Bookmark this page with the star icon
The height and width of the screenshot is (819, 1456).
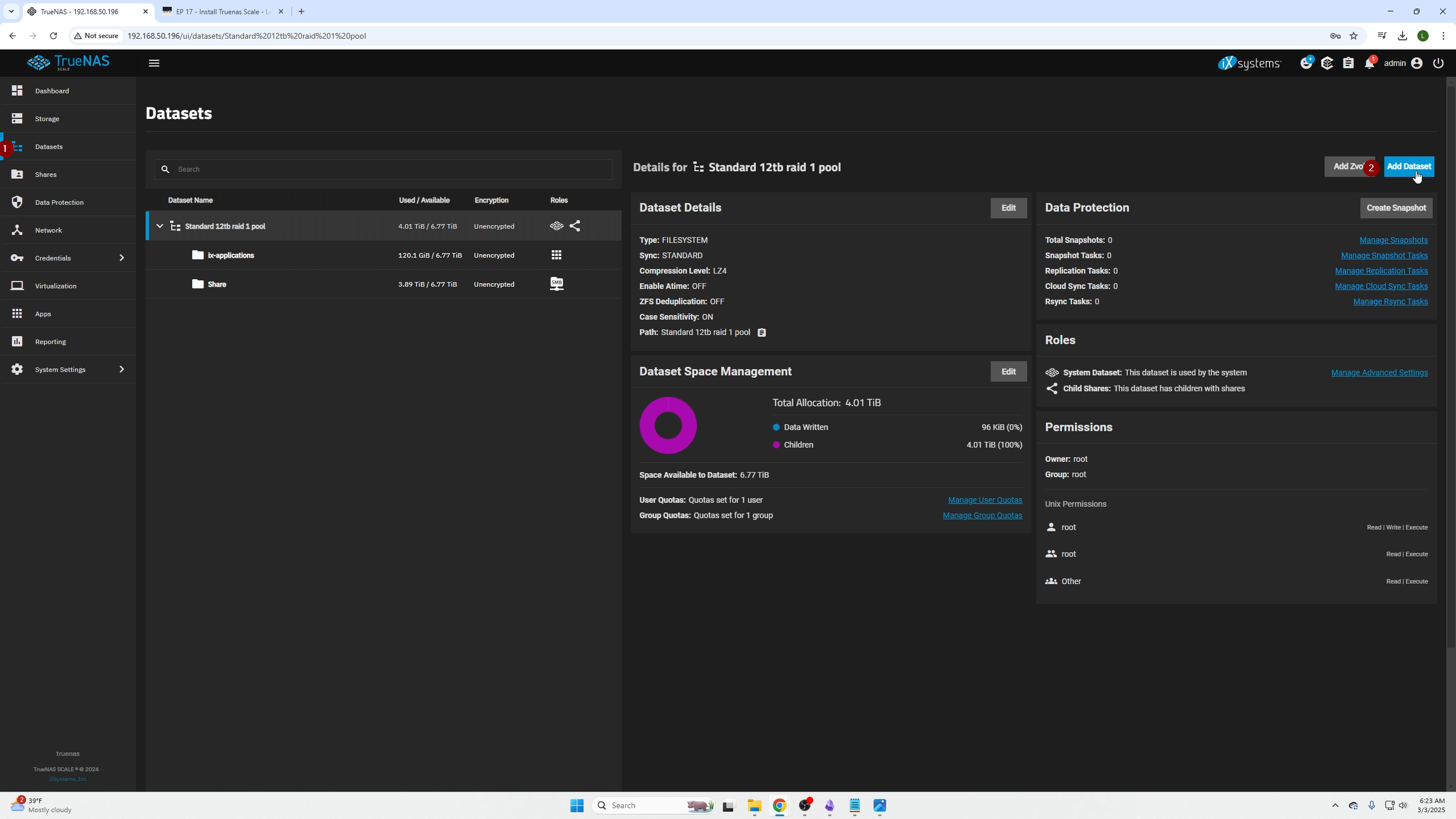coord(1354,36)
